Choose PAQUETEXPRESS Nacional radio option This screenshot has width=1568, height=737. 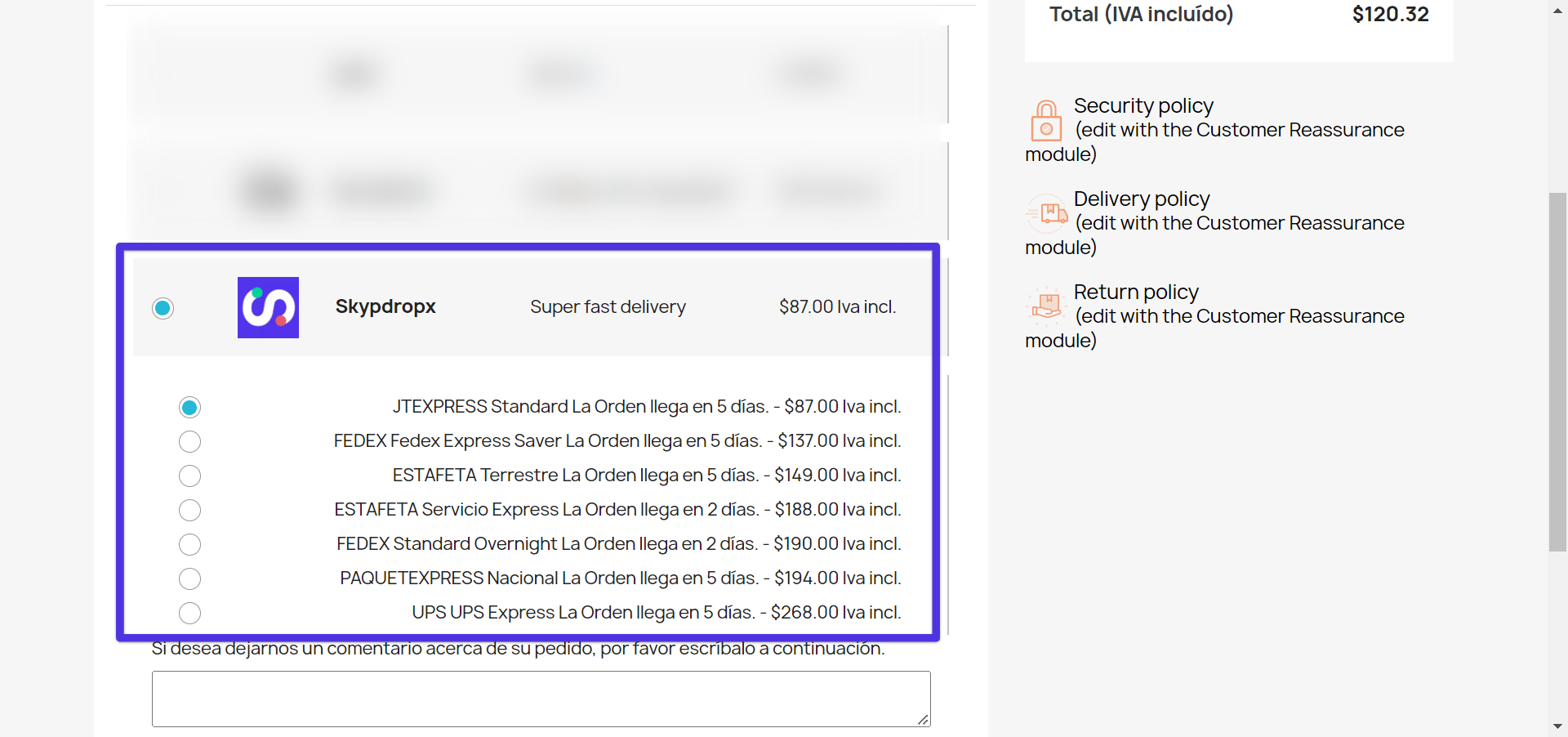tap(189, 578)
